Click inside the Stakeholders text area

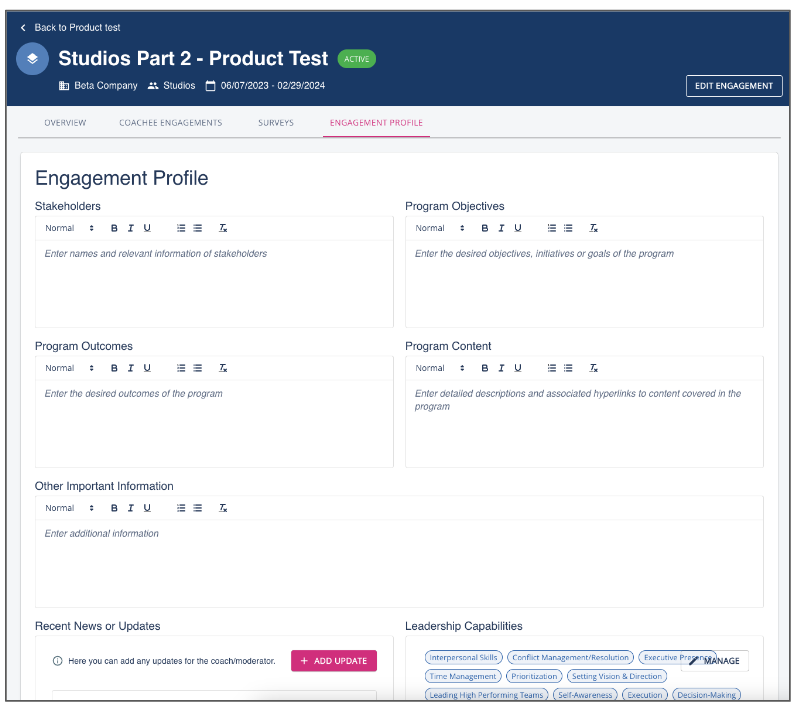(x=213, y=285)
